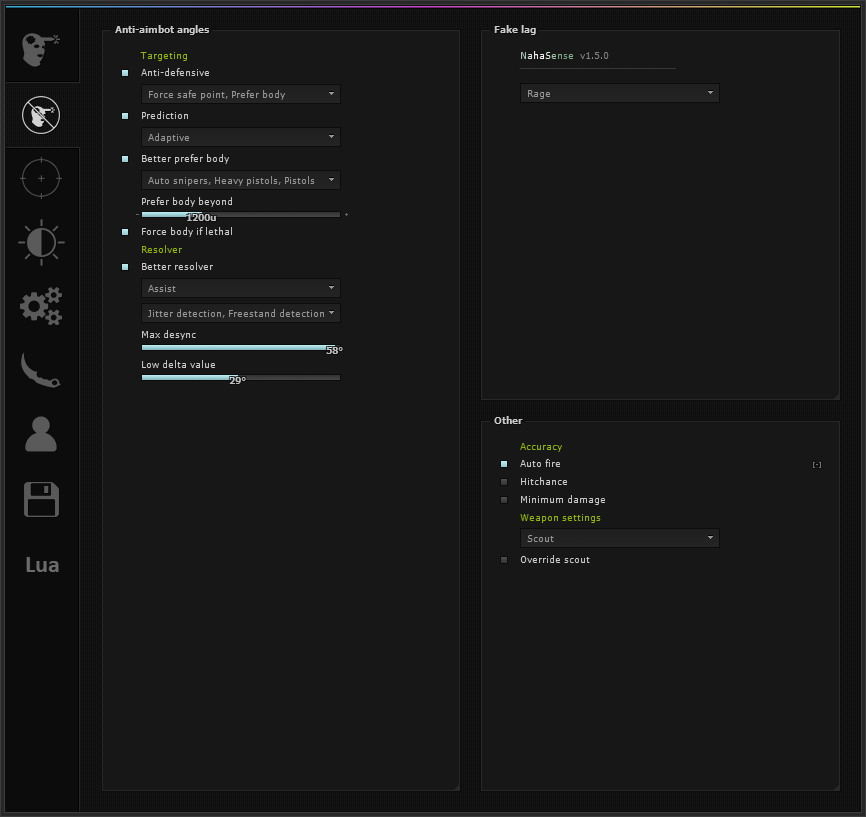Image resolution: width=866 pixels, height=817 pixels.
Task: Click the Other group title
Action: point(508,421)
